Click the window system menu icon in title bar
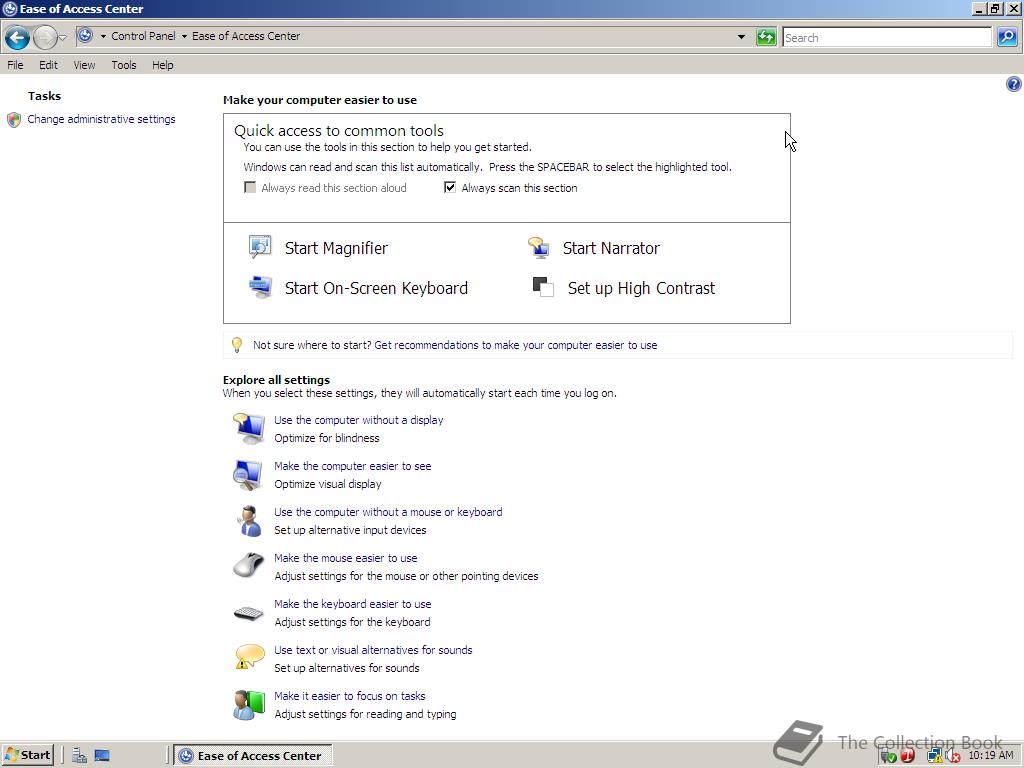 coord(9,8)
